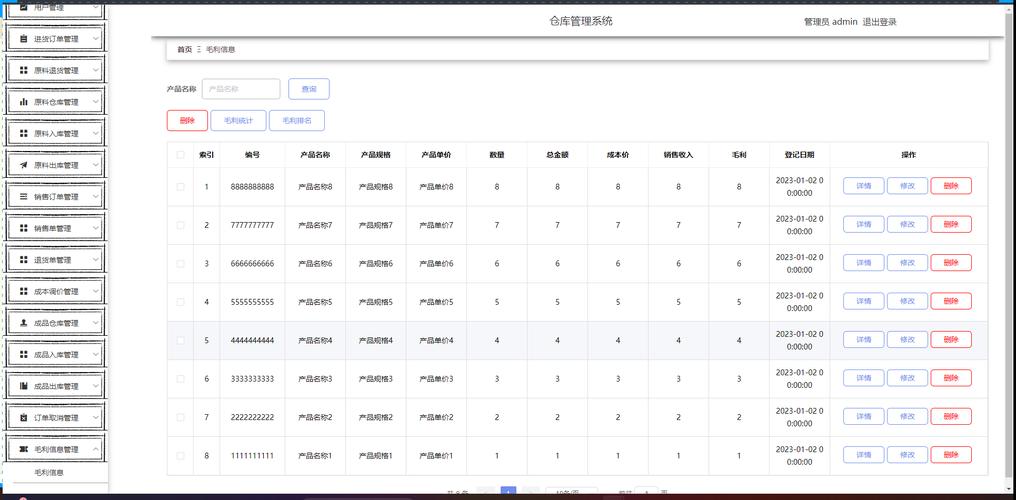Open the 成本调价管理 menu label

click(x=56, y=291)
